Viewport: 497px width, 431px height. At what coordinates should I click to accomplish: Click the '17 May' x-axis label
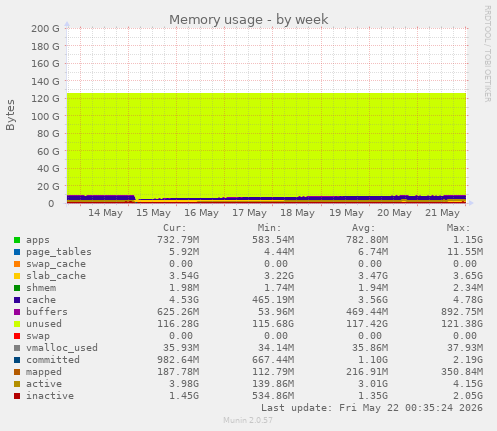click(249, 213)
